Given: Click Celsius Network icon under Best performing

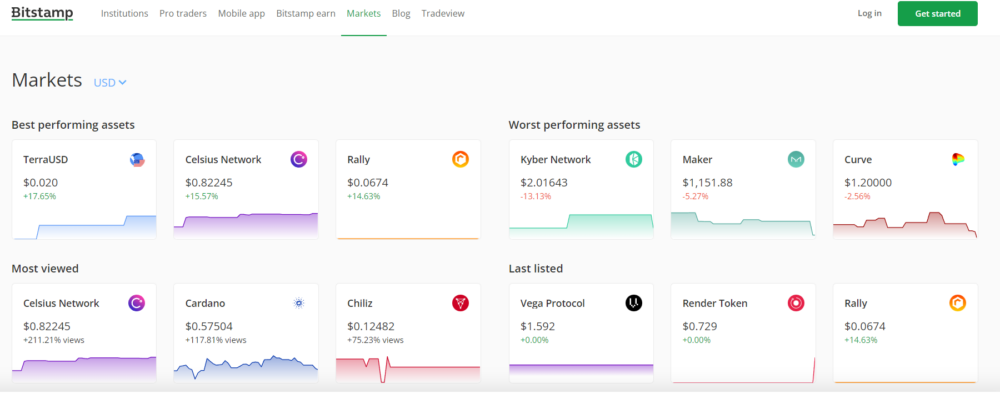Looking at the screenshot, I should pos(299,159).
